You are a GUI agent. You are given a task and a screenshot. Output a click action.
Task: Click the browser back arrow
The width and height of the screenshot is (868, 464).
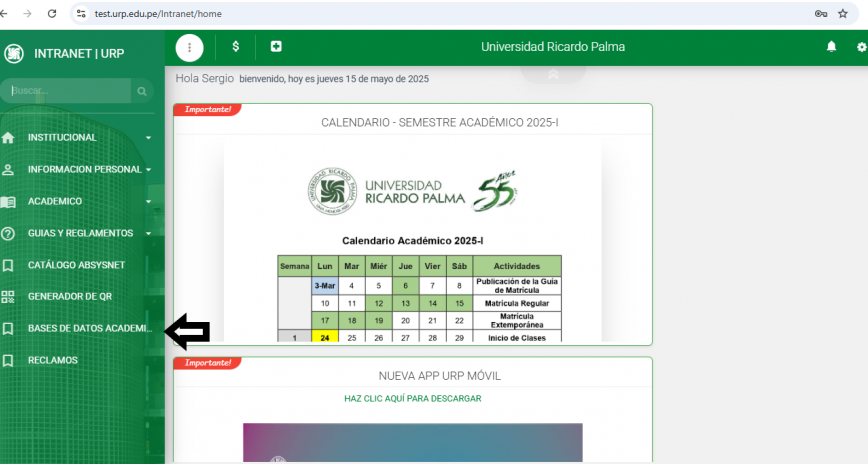tap(3, 13)
